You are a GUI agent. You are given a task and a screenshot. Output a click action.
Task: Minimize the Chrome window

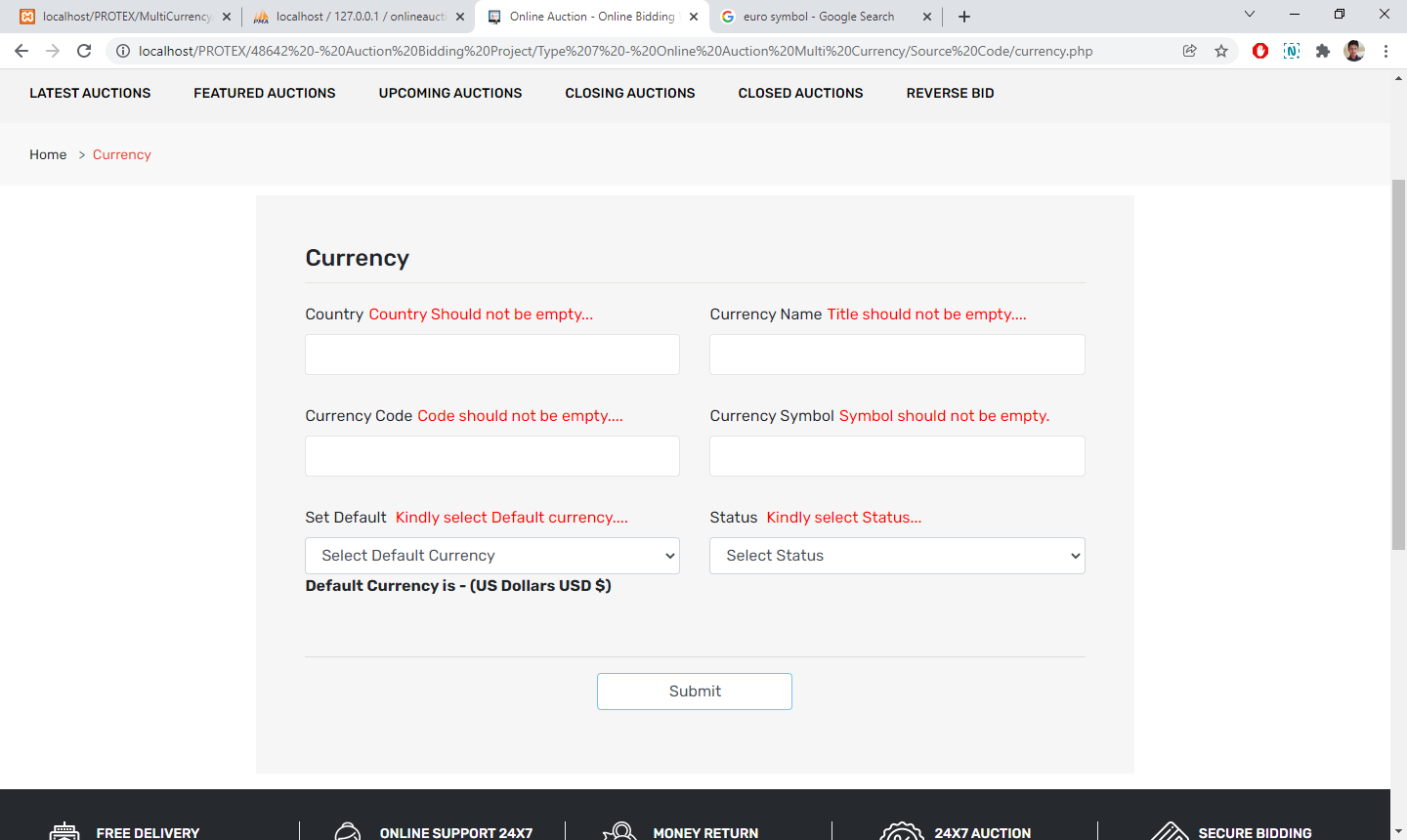[x=1295, y=14]
